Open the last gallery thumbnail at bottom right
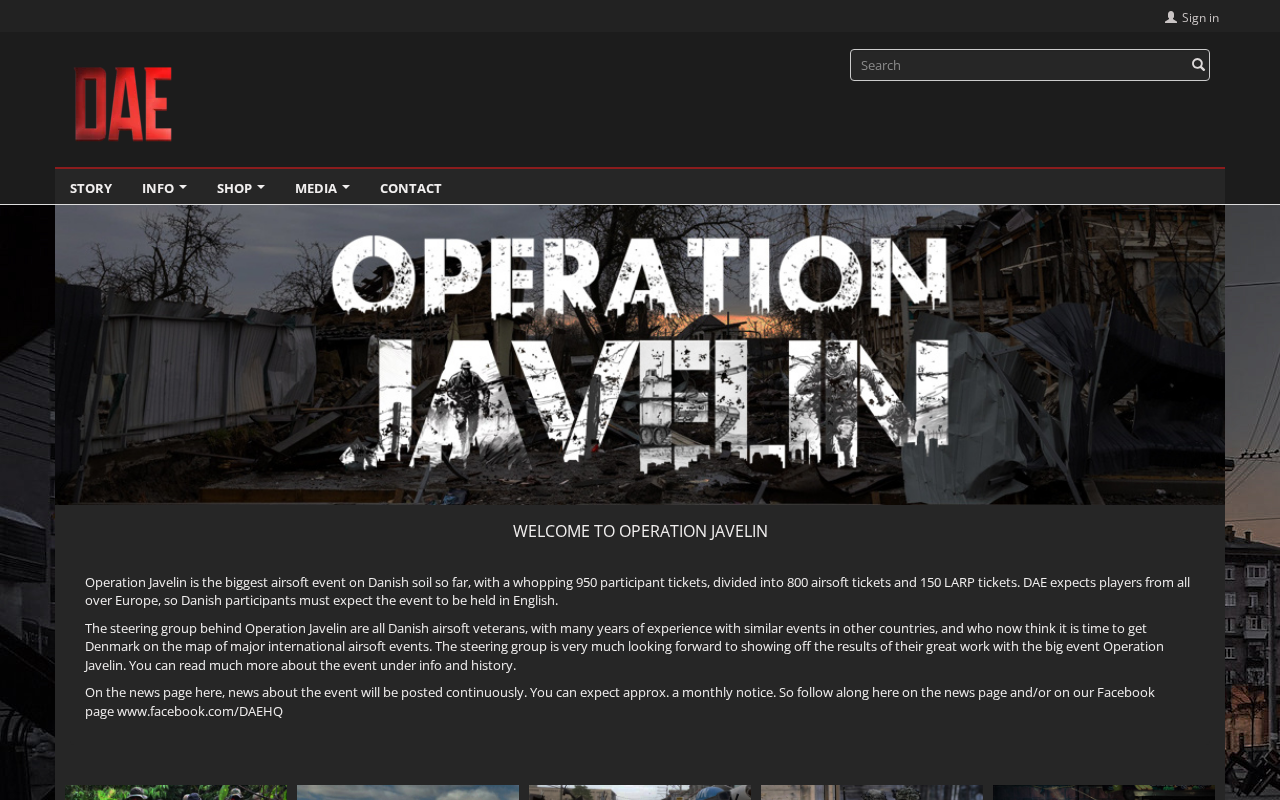Viewport: 1280px width, 800px height. point(1104,792)
